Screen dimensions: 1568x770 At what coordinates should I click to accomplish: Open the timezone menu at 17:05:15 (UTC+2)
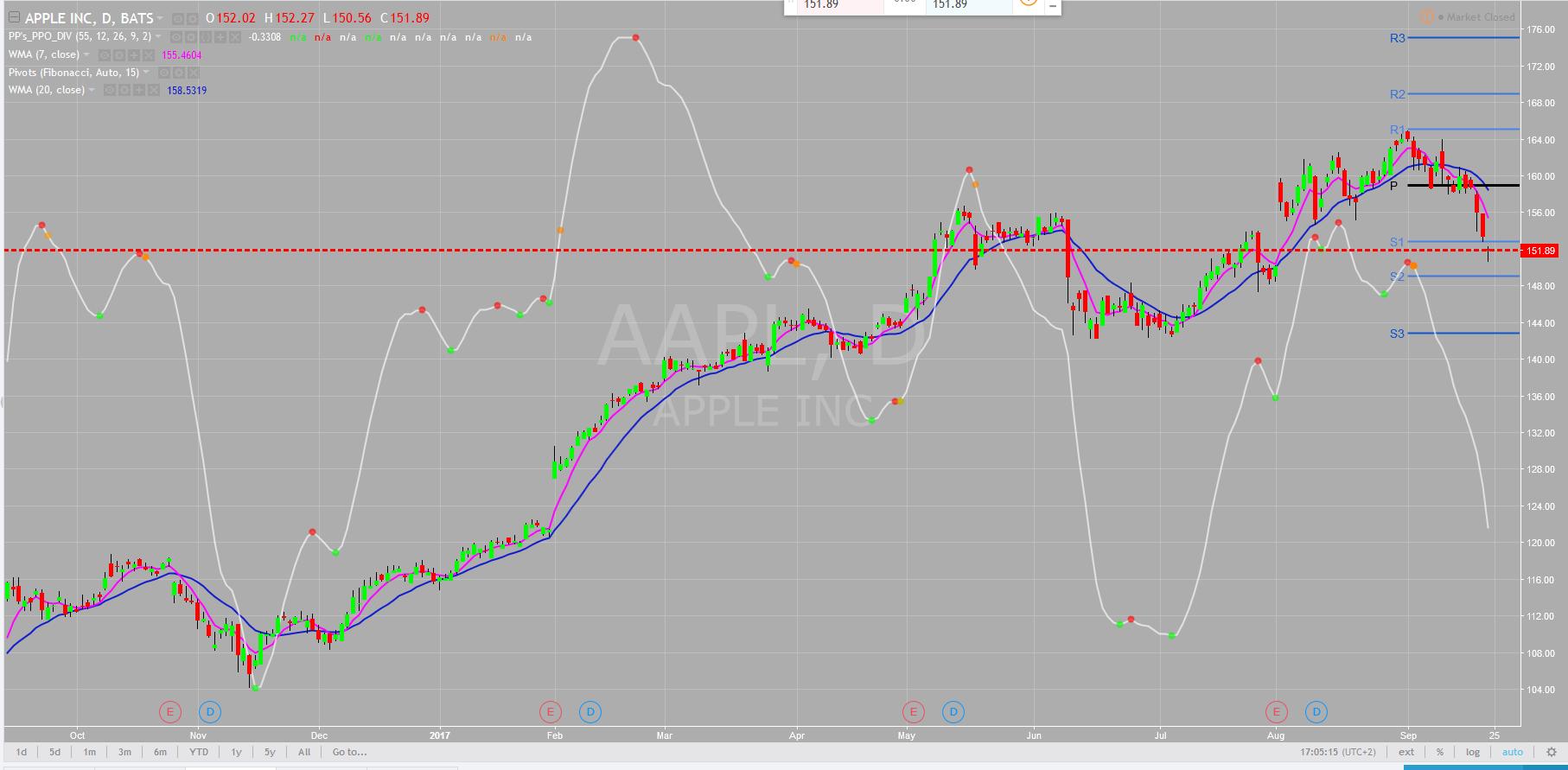click(1337, 752)
